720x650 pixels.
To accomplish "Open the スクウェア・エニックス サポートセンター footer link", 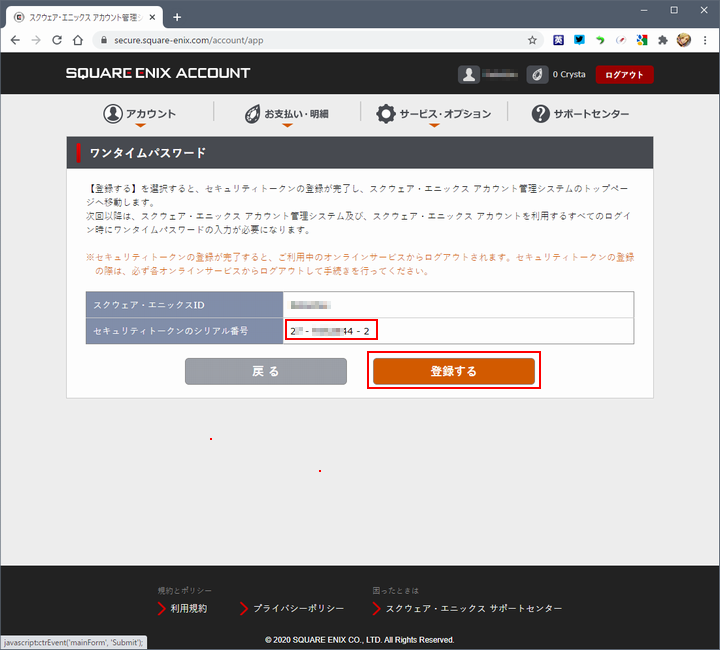I will [x=467, y=608].
